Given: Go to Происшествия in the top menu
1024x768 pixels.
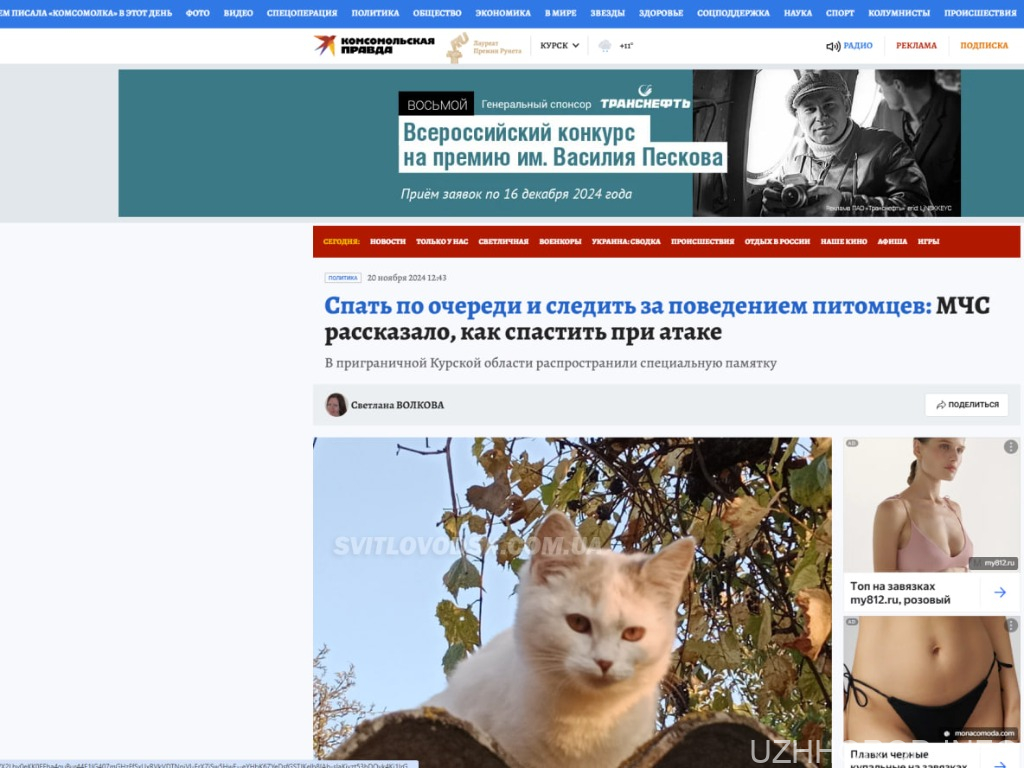Looking at the screenshot, I should click(x=980, y=13).
